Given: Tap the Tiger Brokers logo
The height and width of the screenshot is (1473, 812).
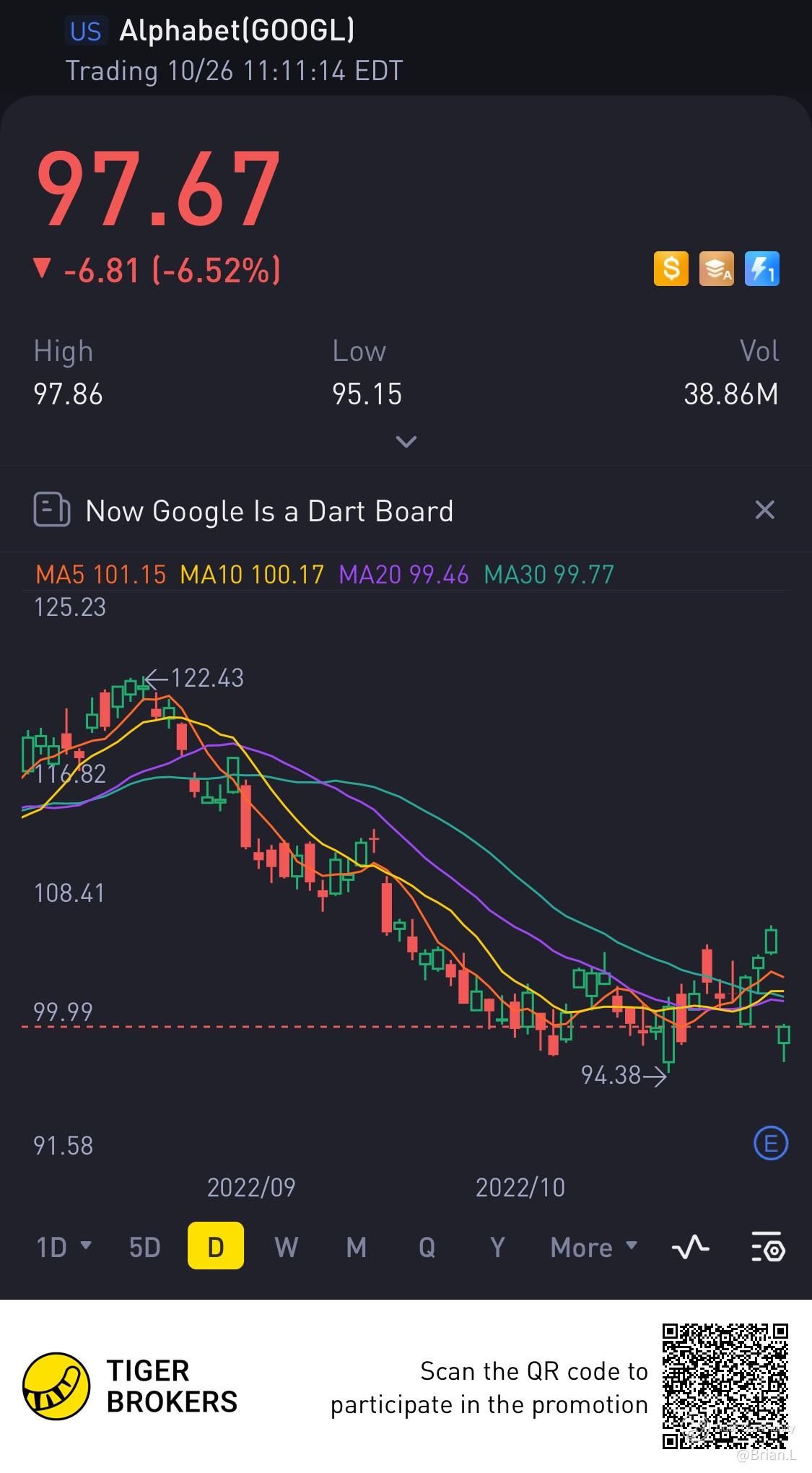Looking at the screenshot, I should click(131, 1386).
